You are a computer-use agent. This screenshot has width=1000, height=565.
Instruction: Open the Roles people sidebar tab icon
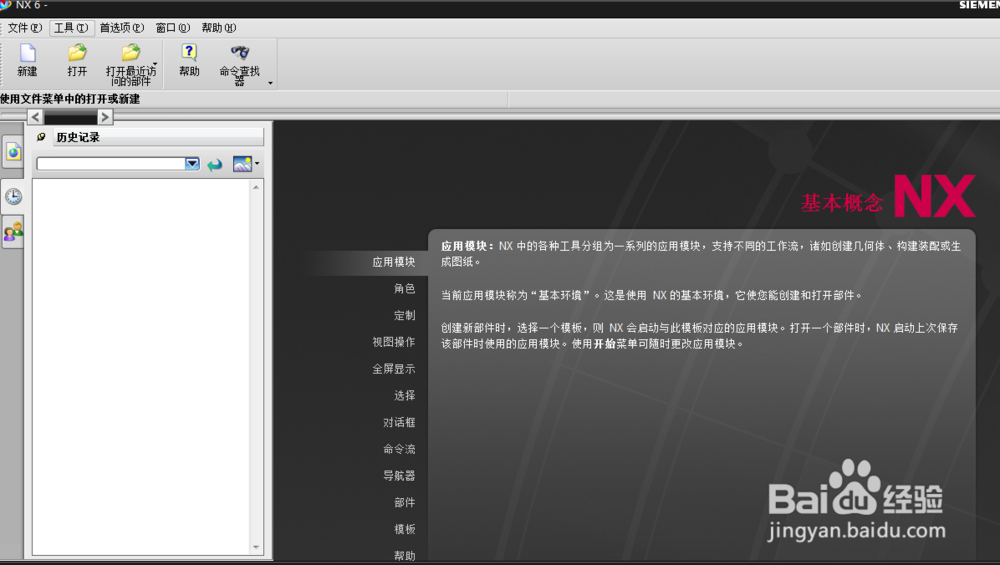(13, 231)
